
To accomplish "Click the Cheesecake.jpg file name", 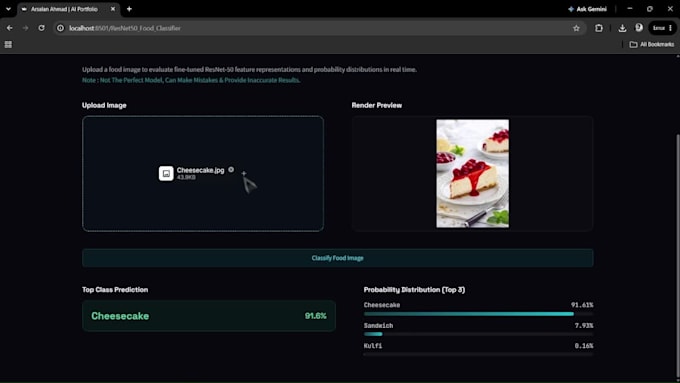I will point(200,170).
